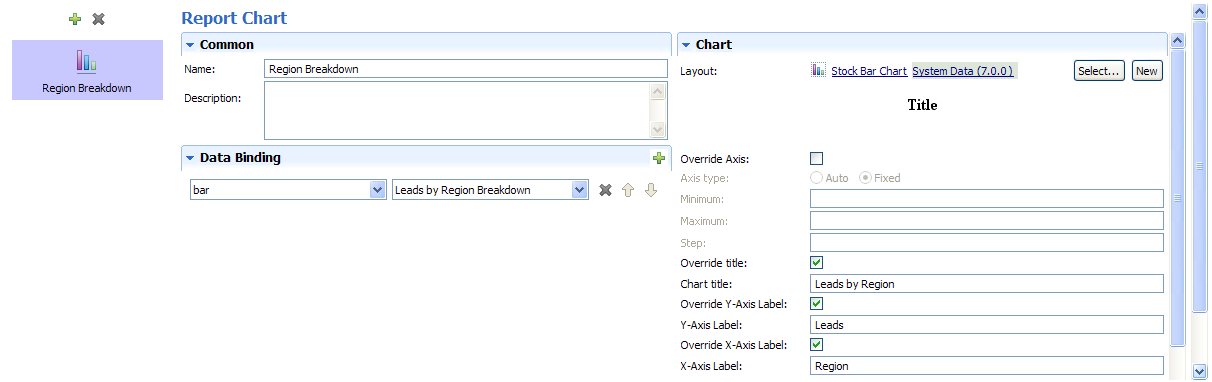Add a new data binding with plus icon
Image resolution: width=1212 pixels, height=382 pixels.
tap(658, 158)
